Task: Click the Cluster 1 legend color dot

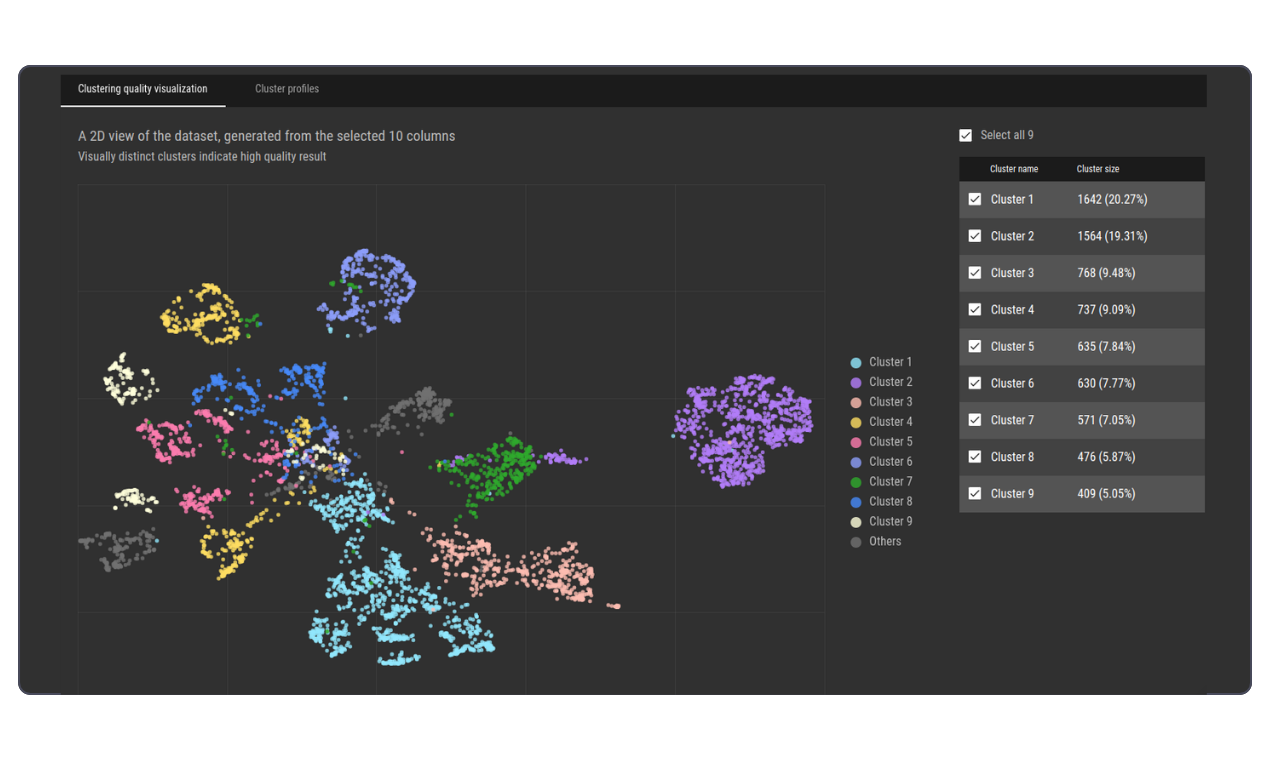Action: click(x=856, y=362)
